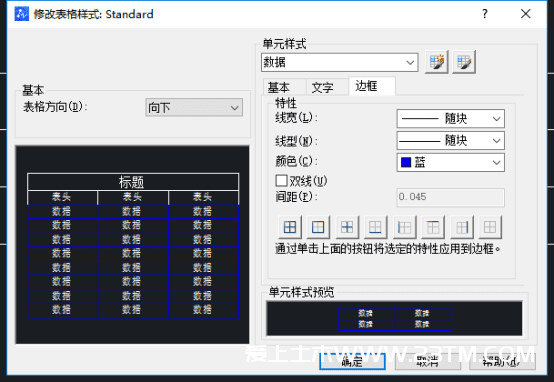Click the blue color swatch in 颜色 field
Image resolution: width=554 pixels, height=382 pixels.
point(406,163)
